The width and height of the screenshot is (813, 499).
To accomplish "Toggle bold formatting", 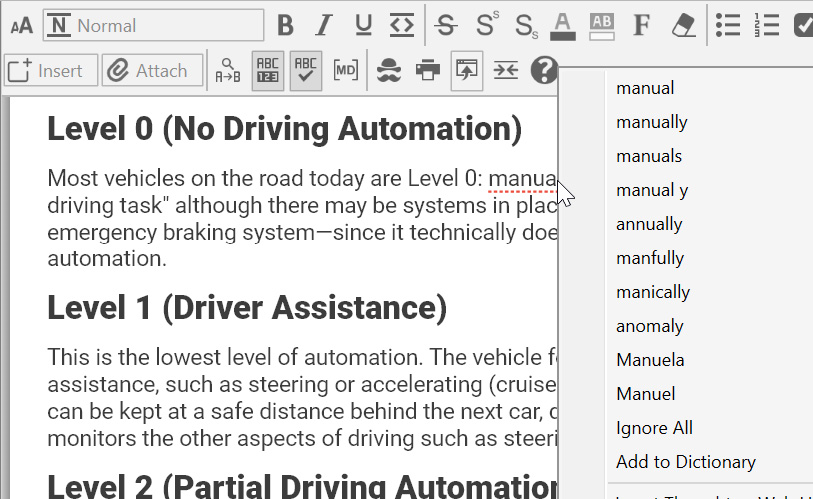I will coord(286,25).
